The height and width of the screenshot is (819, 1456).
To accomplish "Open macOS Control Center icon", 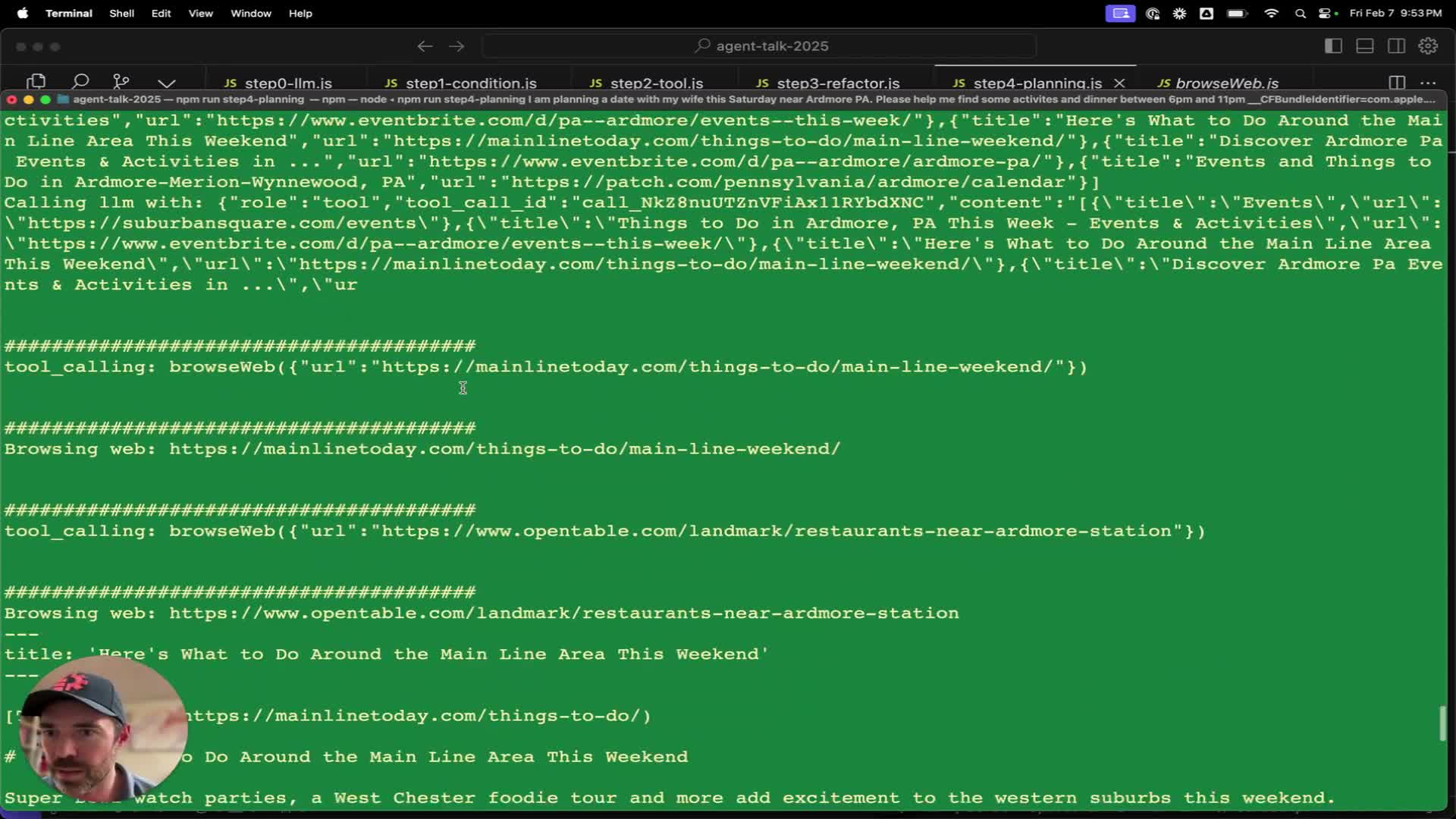I will (1325, 13).
